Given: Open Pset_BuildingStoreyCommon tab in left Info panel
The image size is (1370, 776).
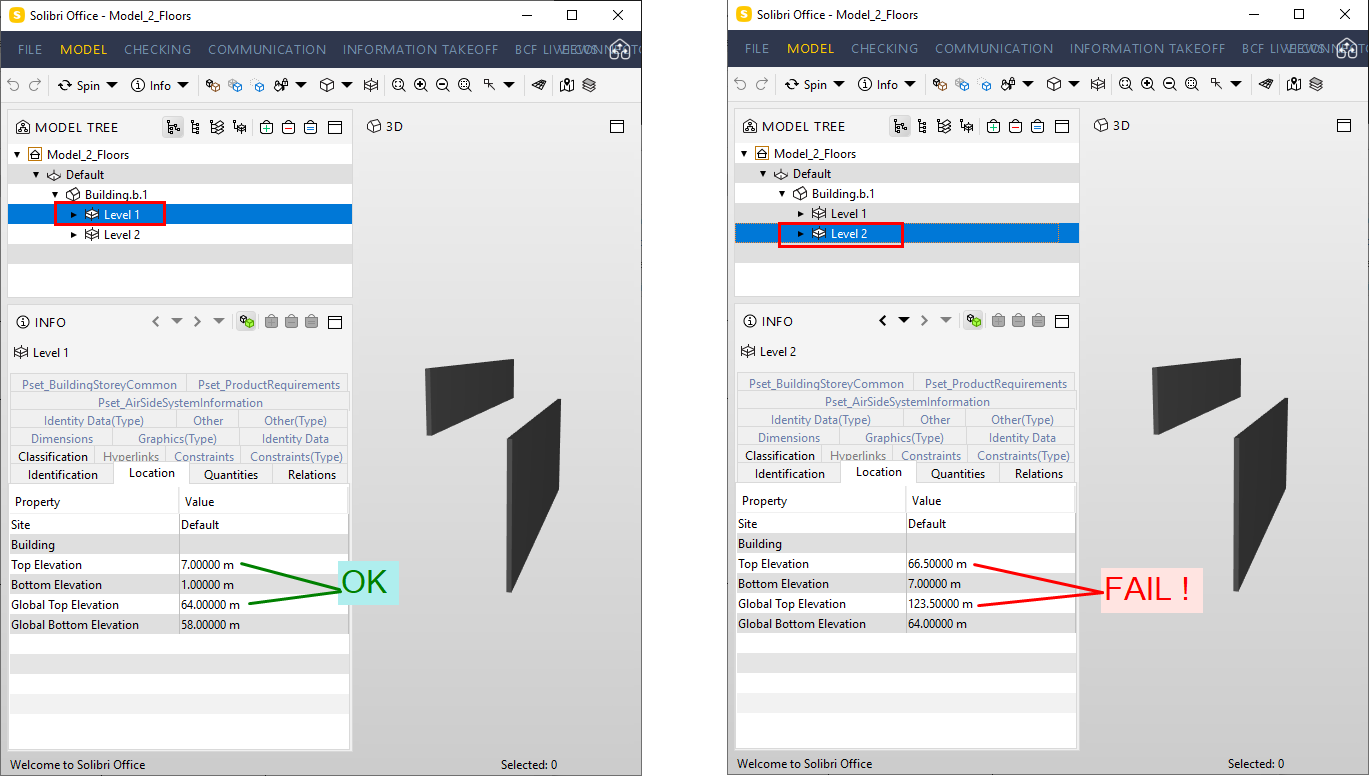Looking at the screenshot, I should (x=98, y=384).
